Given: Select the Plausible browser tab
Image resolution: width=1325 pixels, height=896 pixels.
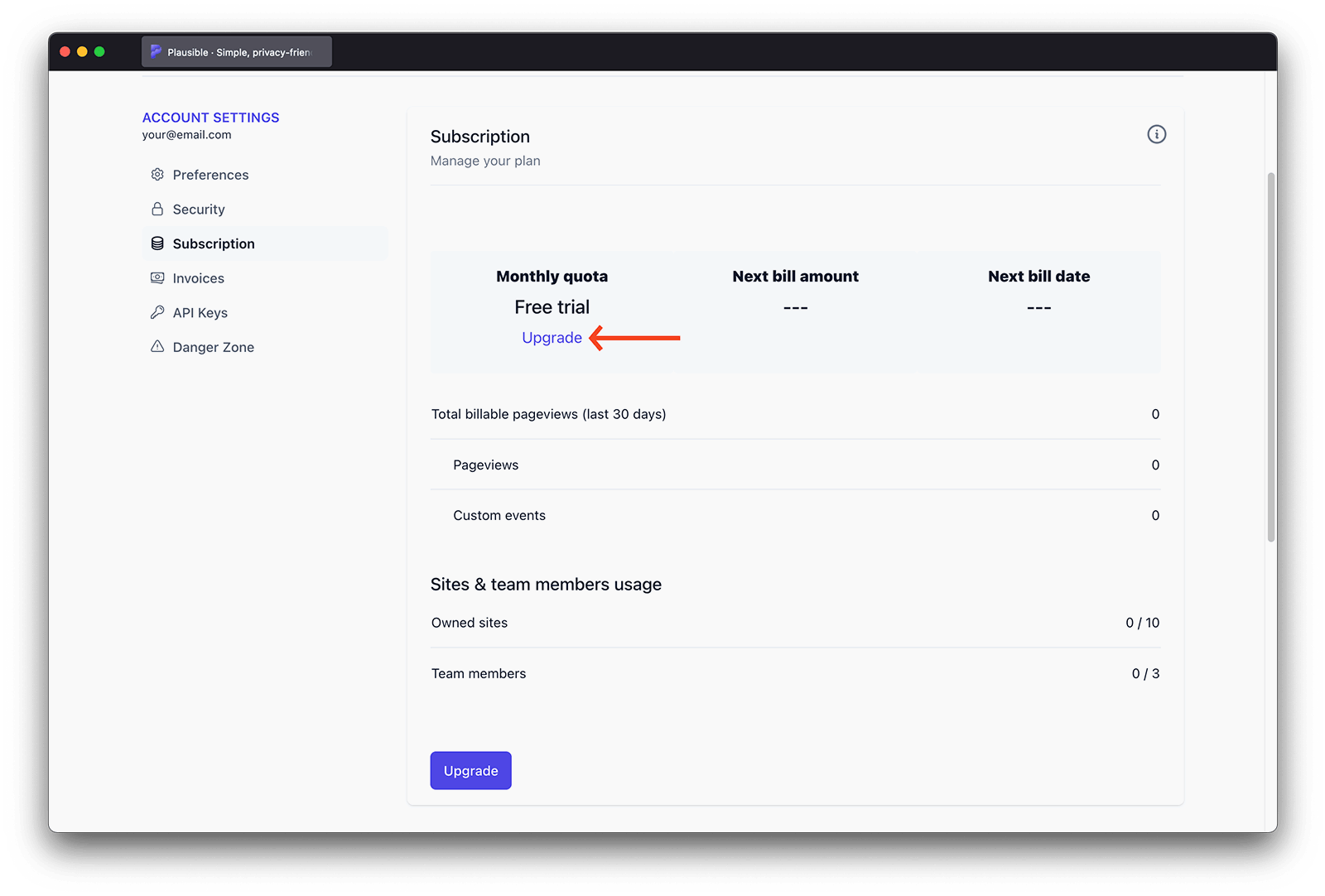Looking at the screenshot, I should tap(236, 51).
